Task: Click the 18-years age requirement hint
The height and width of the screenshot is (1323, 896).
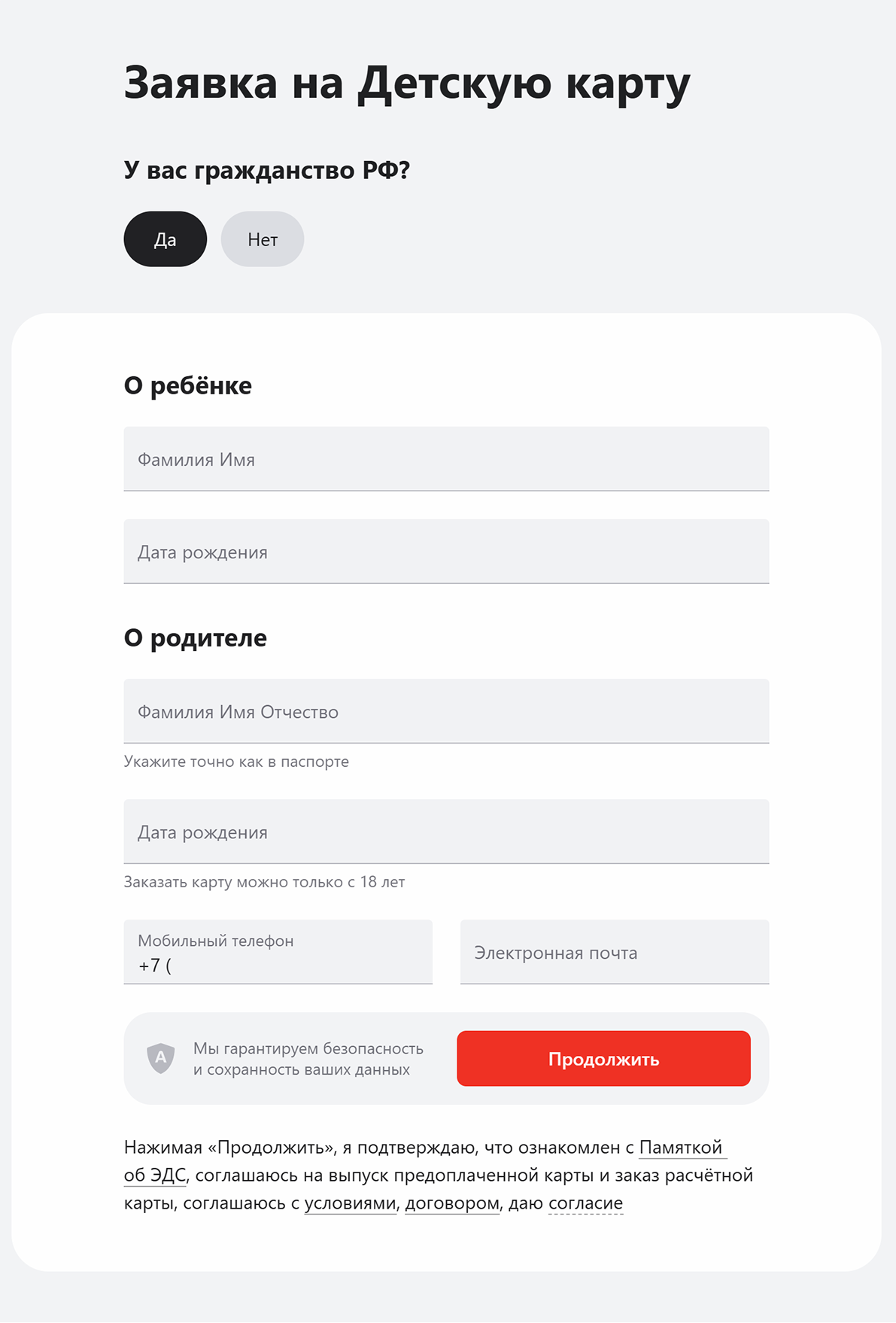Action: coord(265,883)
